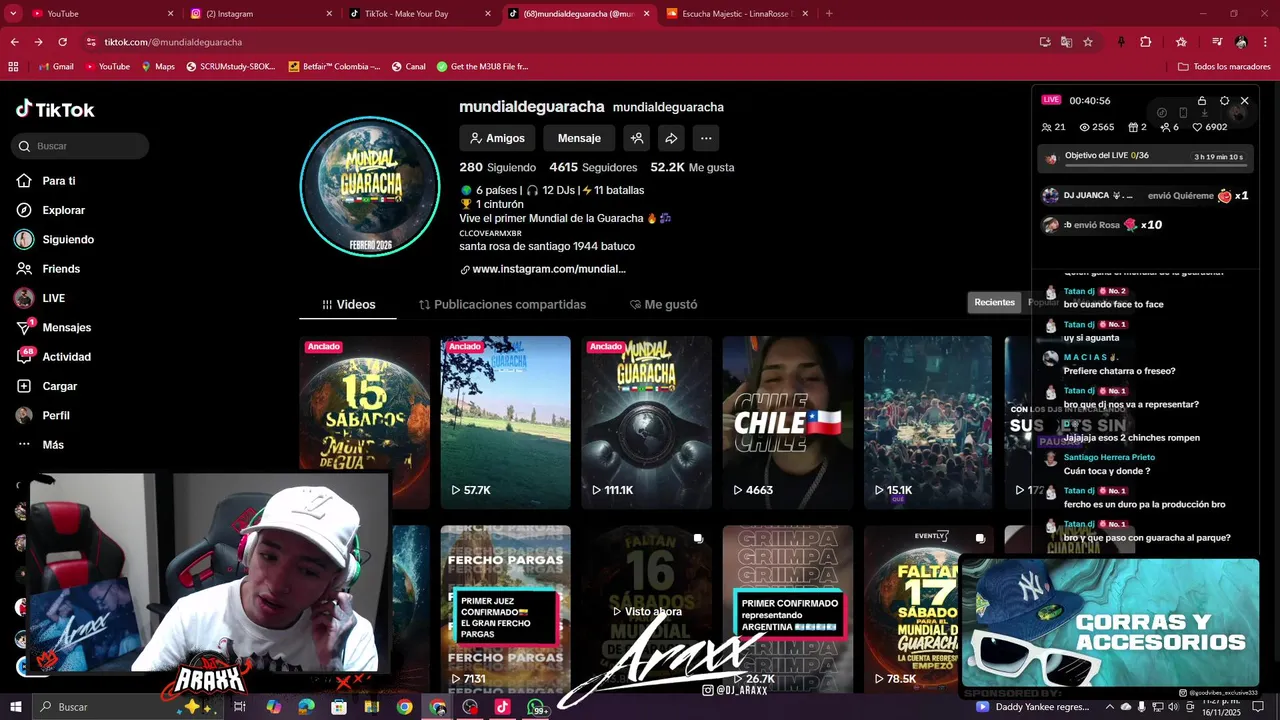Open WhatsApp from Windows taskbar

click(x=535, y=707)
